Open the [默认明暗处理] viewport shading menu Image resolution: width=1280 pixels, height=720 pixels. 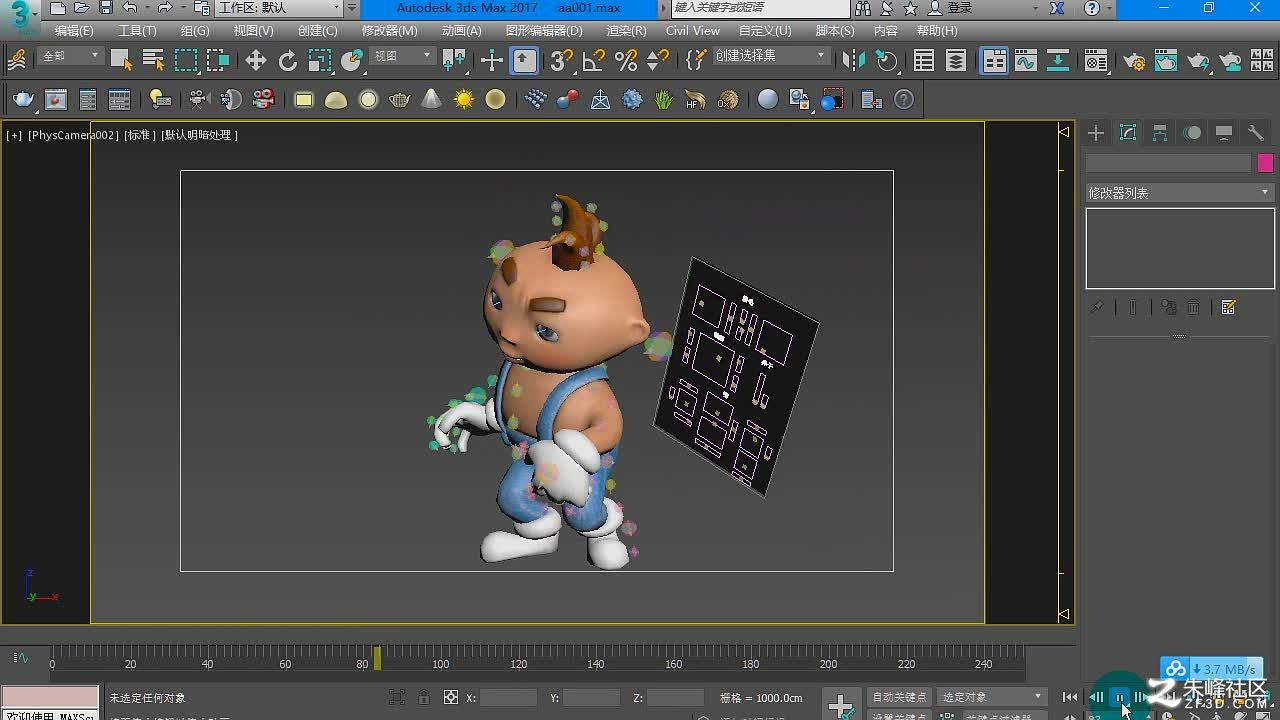click(200, 135)
